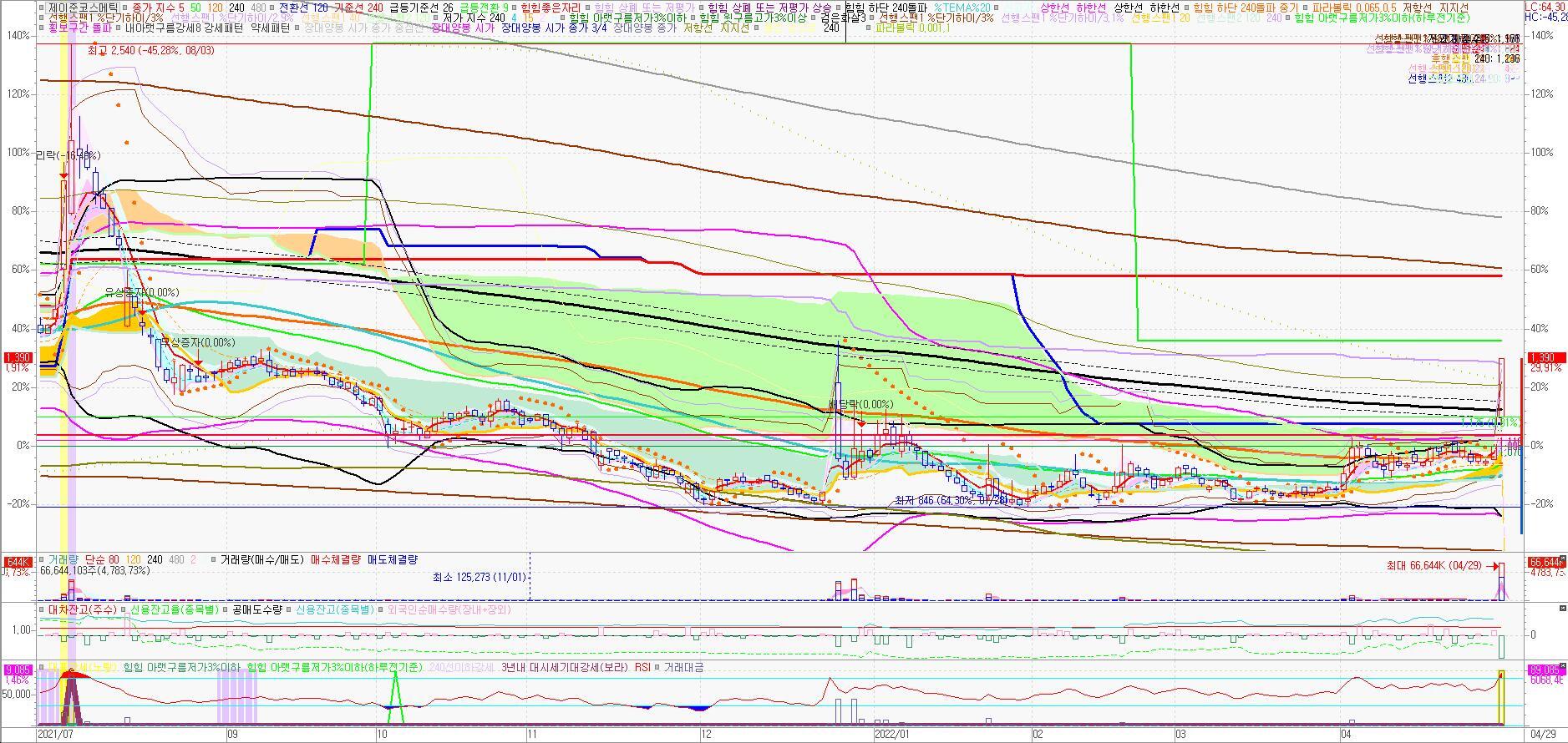This screenshot has height=743, width=1568.
Task: Close the RSI indicator panel
Action: click(1563, 666)
